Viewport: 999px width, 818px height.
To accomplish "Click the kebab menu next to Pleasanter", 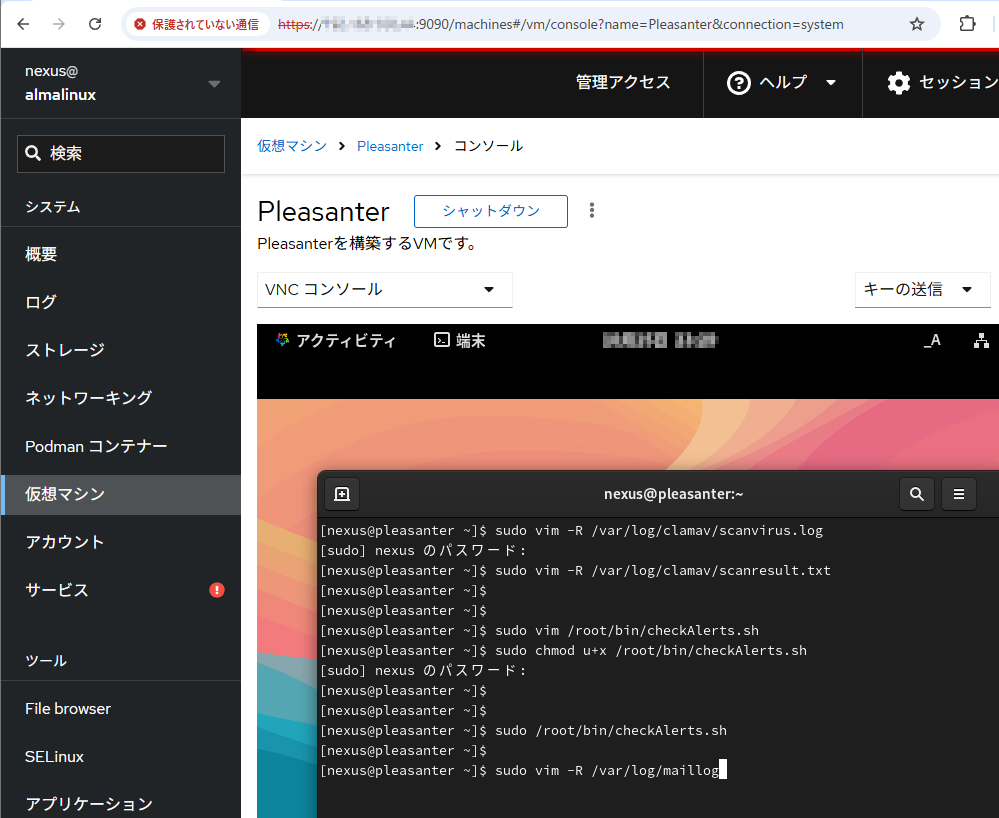I will 592,210.
